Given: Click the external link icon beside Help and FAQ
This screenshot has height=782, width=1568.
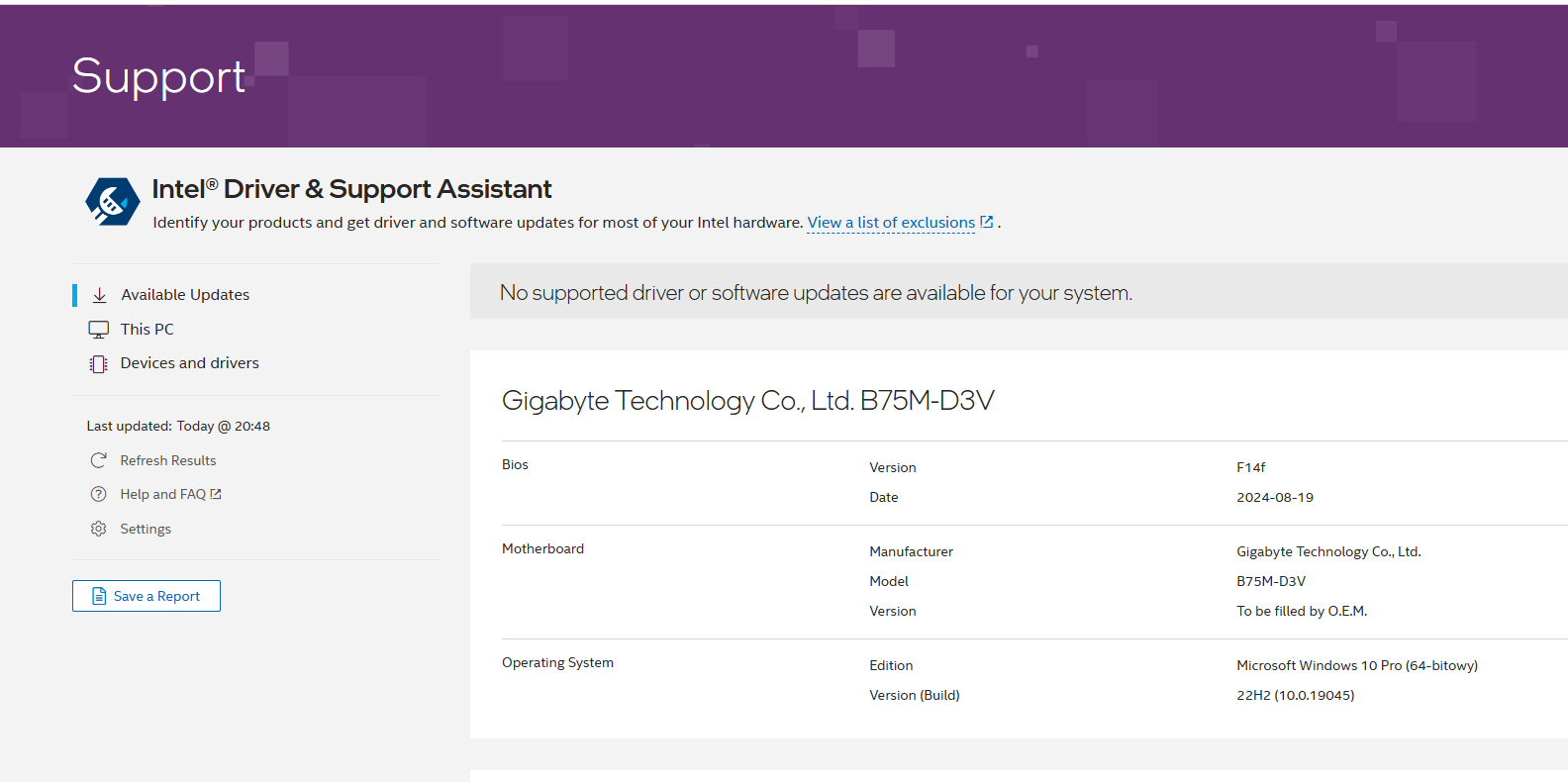Looking at the screenshot, I should click(216, 494).
